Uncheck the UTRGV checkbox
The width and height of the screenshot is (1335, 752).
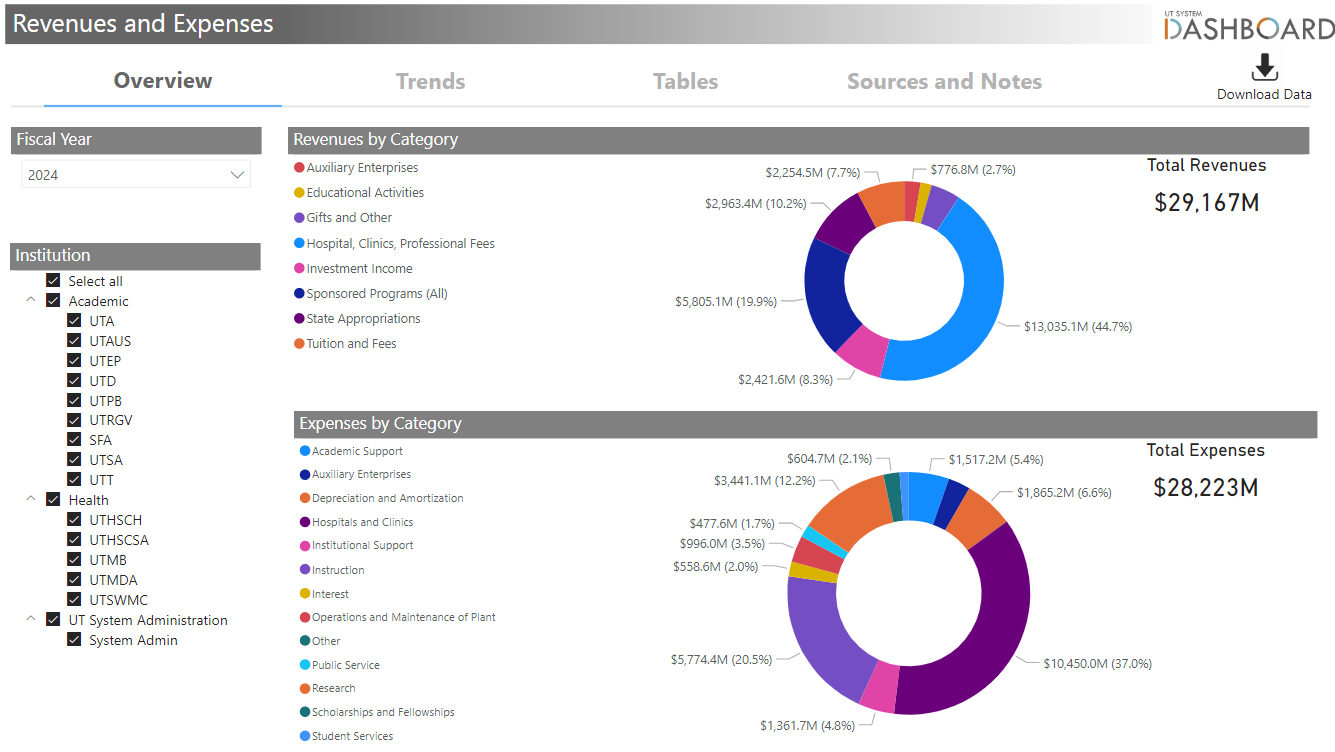(x=74, y=420)
